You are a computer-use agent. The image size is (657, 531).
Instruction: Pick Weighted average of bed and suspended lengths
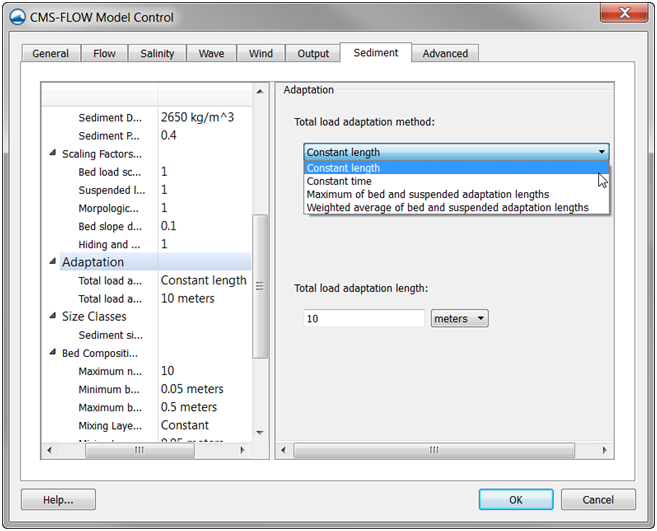coord(456,207)
